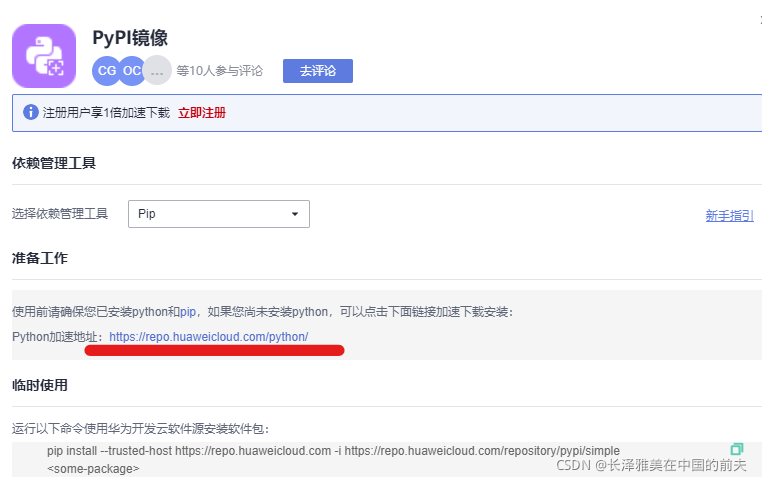Open the repo.huaweicloud.com/python link
Viewport: 762px width, 481px height.
pos(208,337)
